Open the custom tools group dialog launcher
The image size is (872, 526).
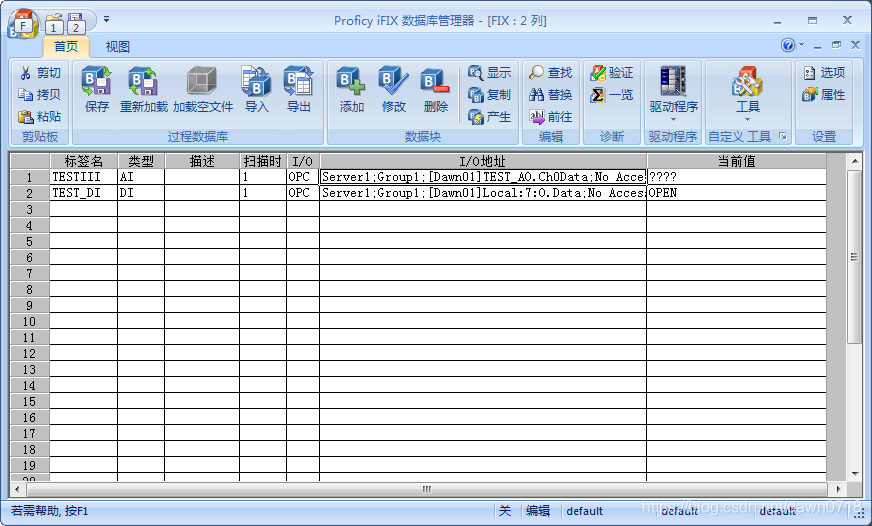[783, 136]
